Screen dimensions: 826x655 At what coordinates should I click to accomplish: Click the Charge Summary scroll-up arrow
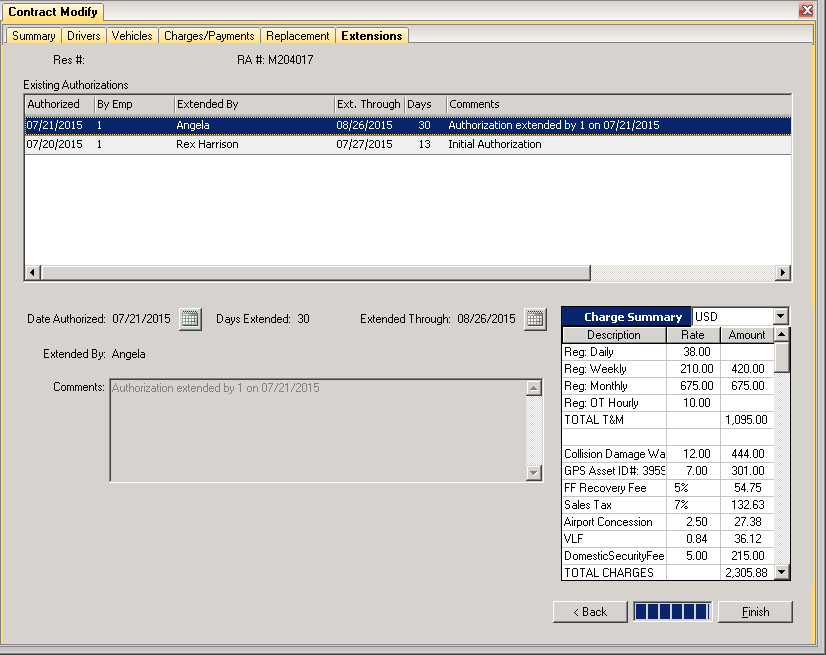click(x=782, y=334)
